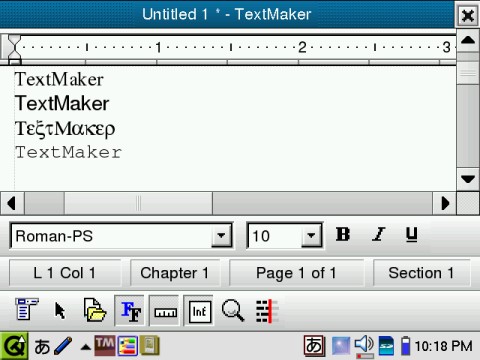This screenshot has height=360, width=480.
Task: Click the first TextMaker line in serif font
Action: click(x=59, y=80)
